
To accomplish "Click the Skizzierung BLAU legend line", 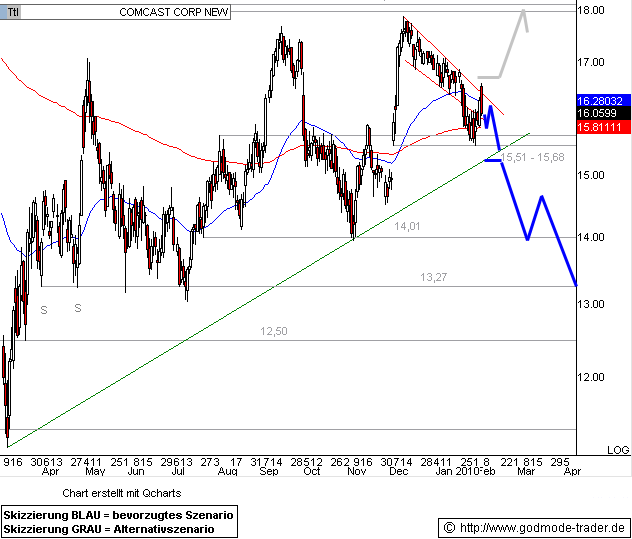I will [x=118, y=515].
